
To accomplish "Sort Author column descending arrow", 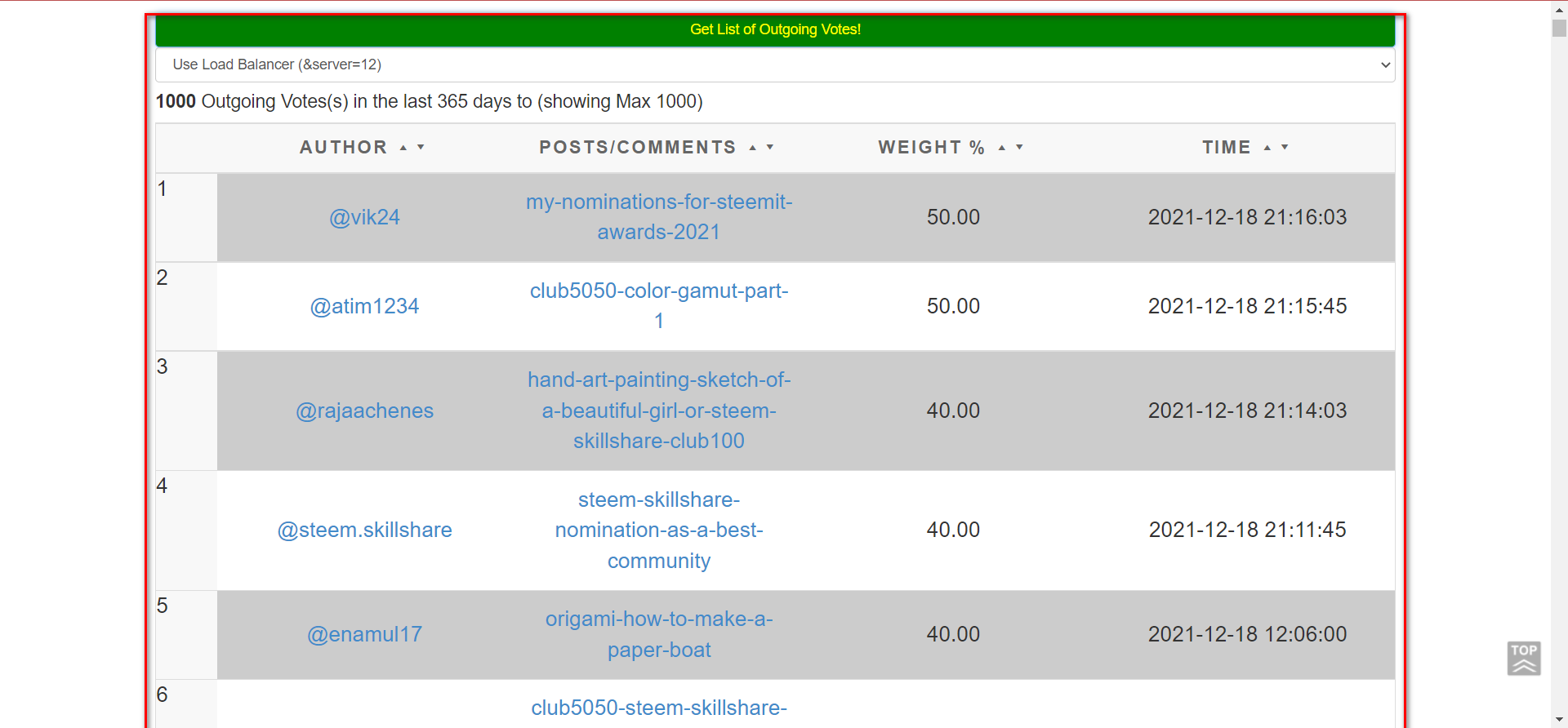I will coord(421,148).
